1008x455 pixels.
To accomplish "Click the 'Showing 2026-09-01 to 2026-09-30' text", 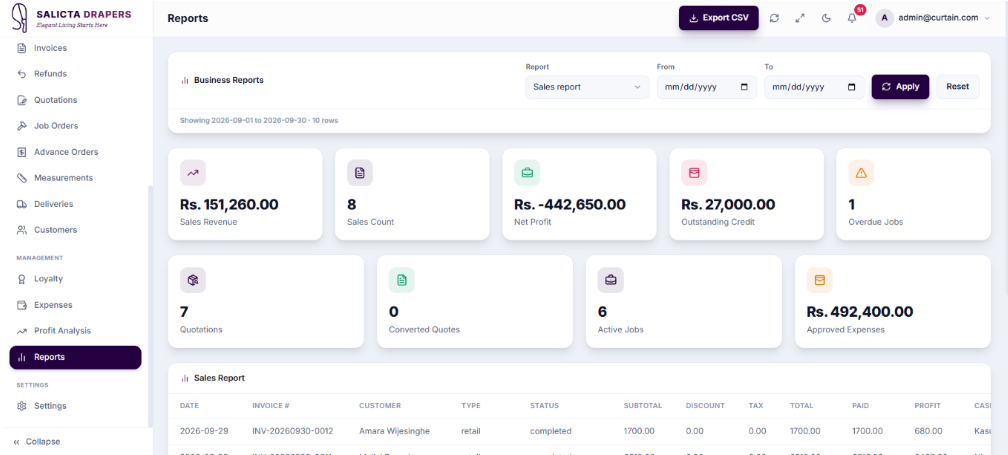I will pos(258,120).
